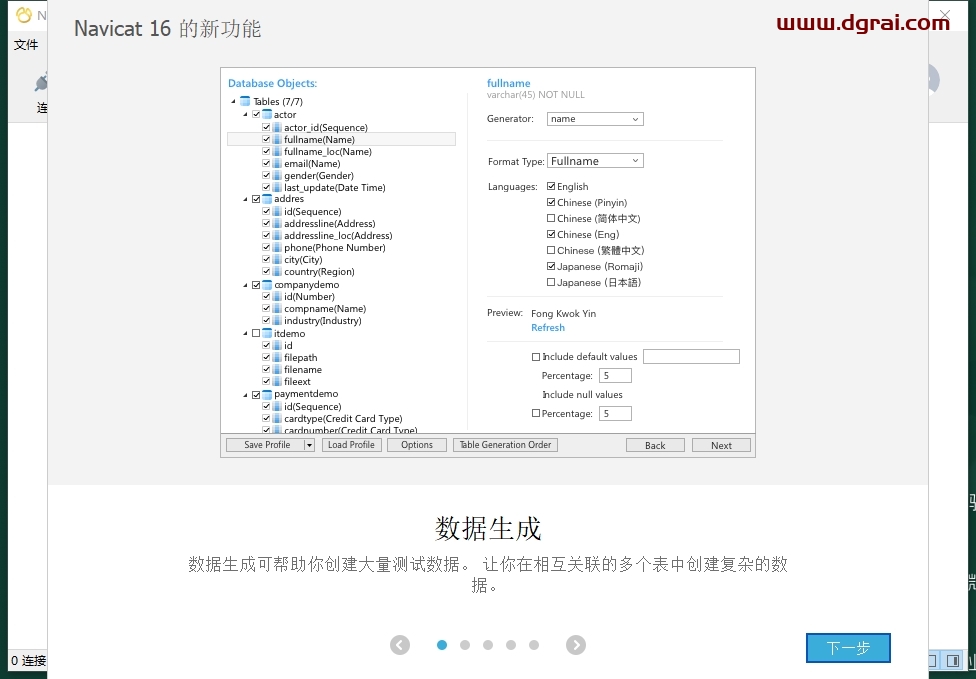Tick Include default values checkbox

point(536,357)
